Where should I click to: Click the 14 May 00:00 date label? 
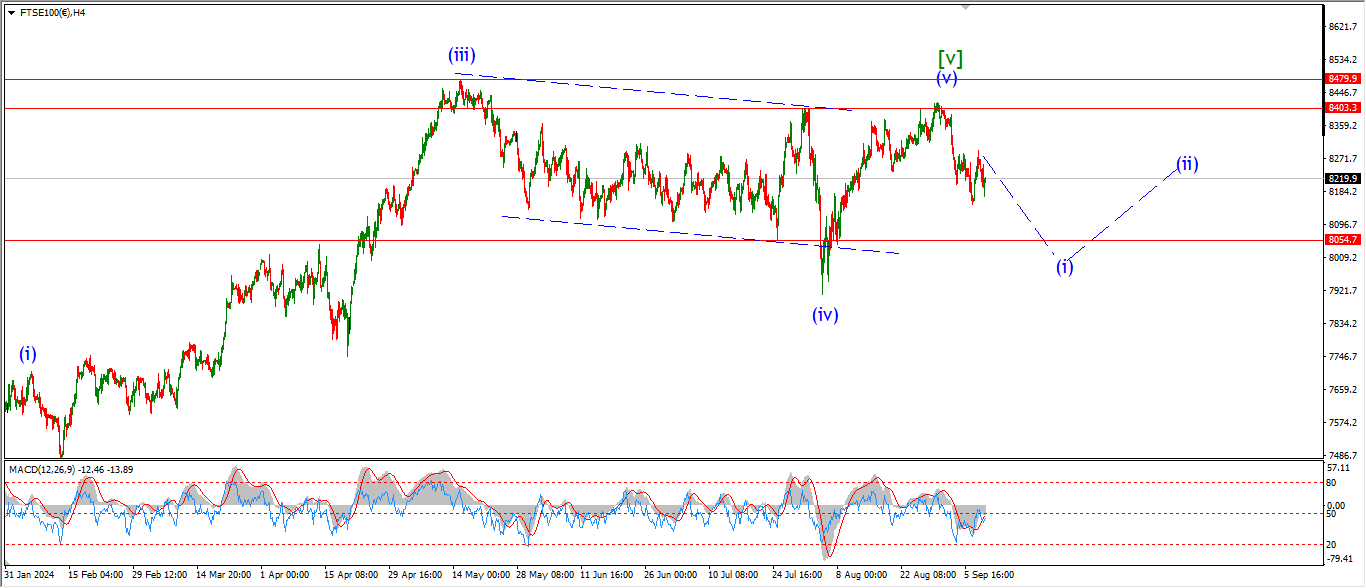click(x=481, y=575)
